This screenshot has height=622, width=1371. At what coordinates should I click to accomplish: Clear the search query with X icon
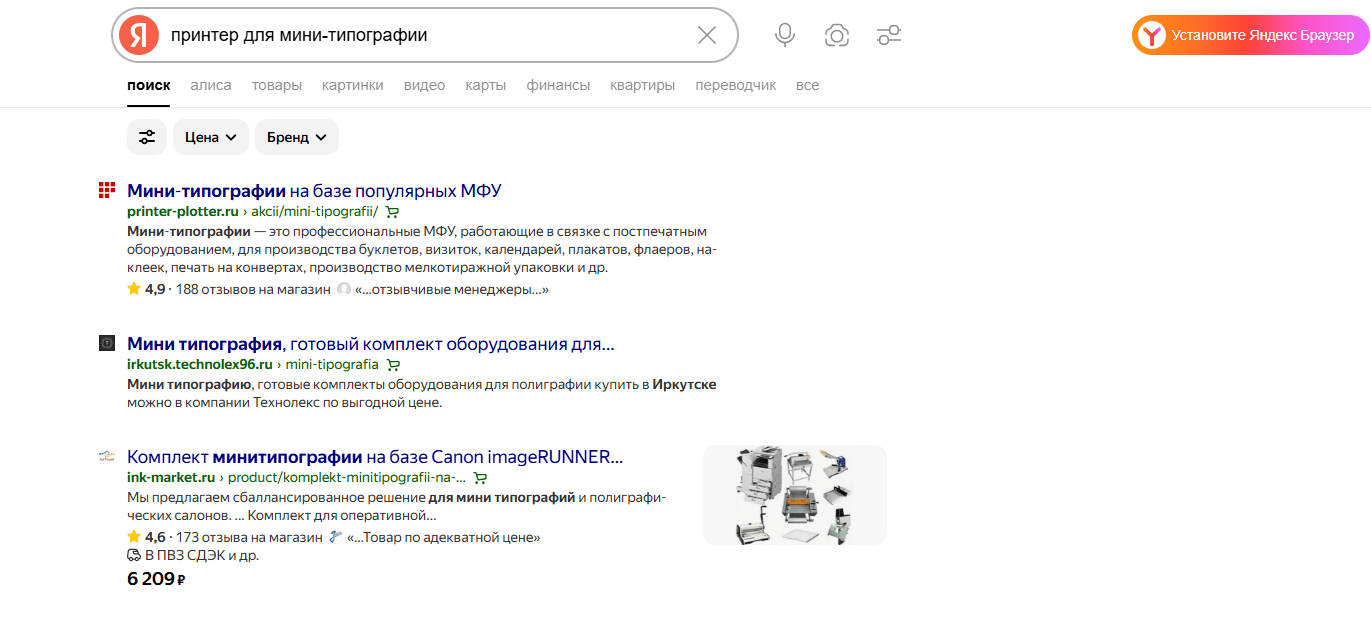click(x=707, y=35)
